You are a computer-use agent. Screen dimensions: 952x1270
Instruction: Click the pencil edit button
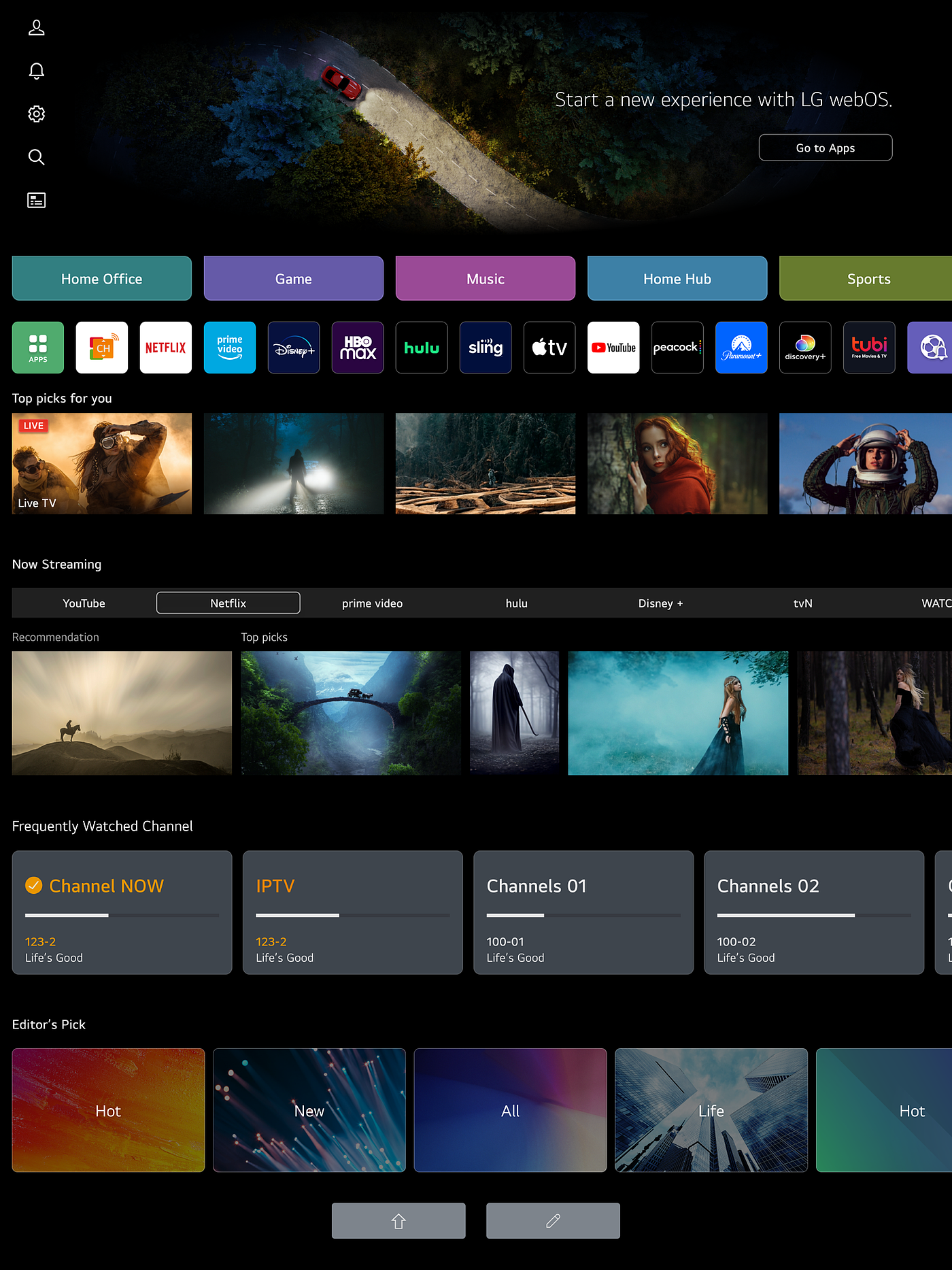(x=553, y=1221)
